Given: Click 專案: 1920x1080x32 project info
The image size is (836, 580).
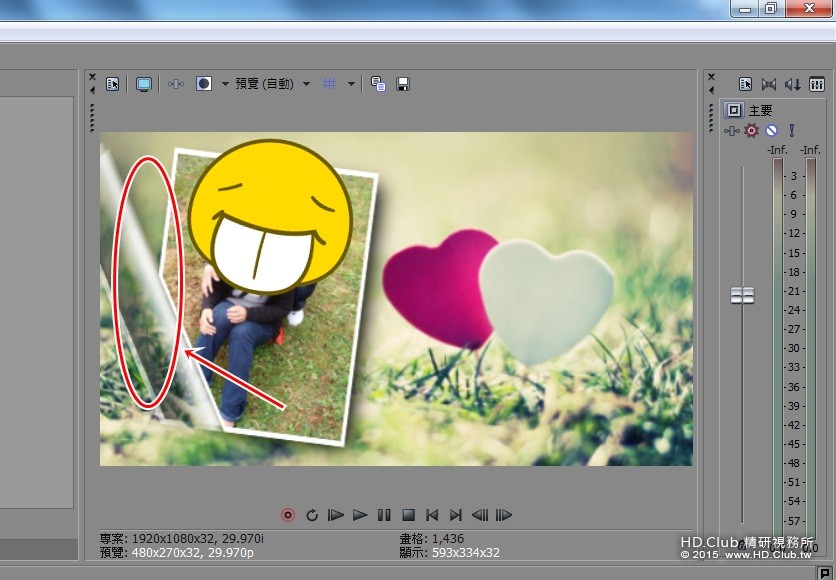Looking at the screenshot, I should tap(182, 539).
